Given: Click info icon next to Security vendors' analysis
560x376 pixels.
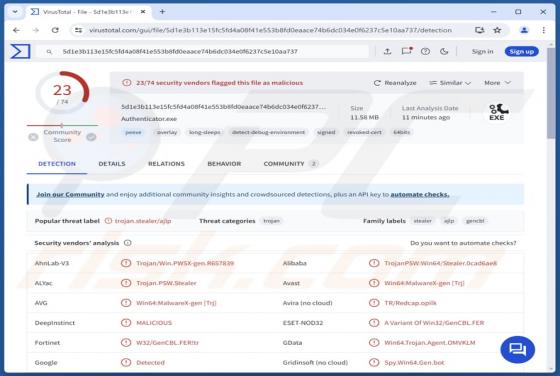Looking at the screenshot, I should [128, 243].
